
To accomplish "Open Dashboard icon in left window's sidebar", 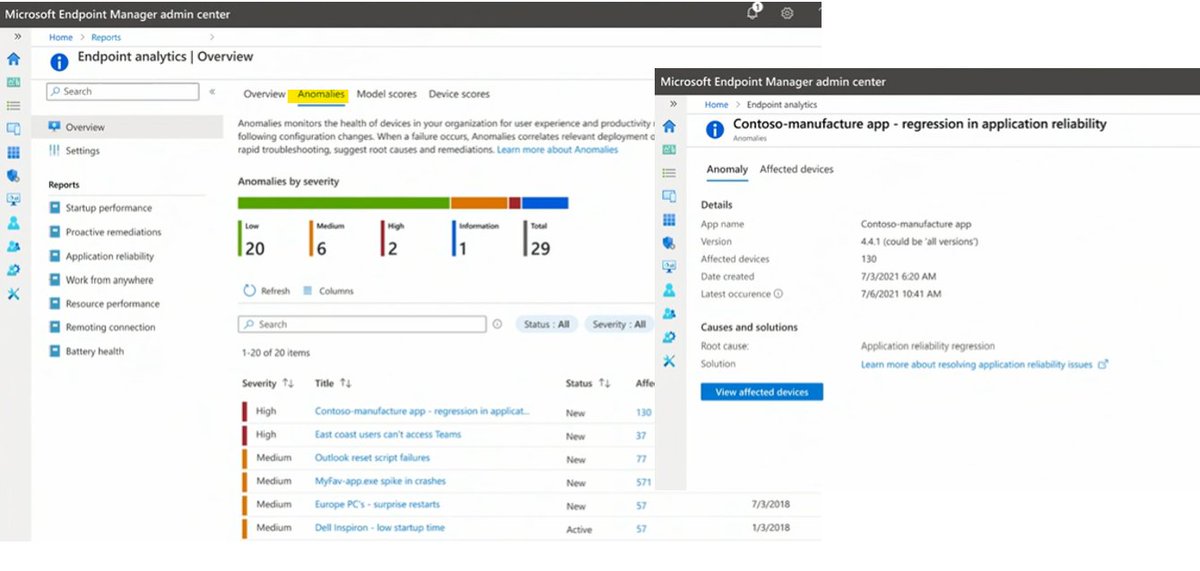I will pos(13,82).
